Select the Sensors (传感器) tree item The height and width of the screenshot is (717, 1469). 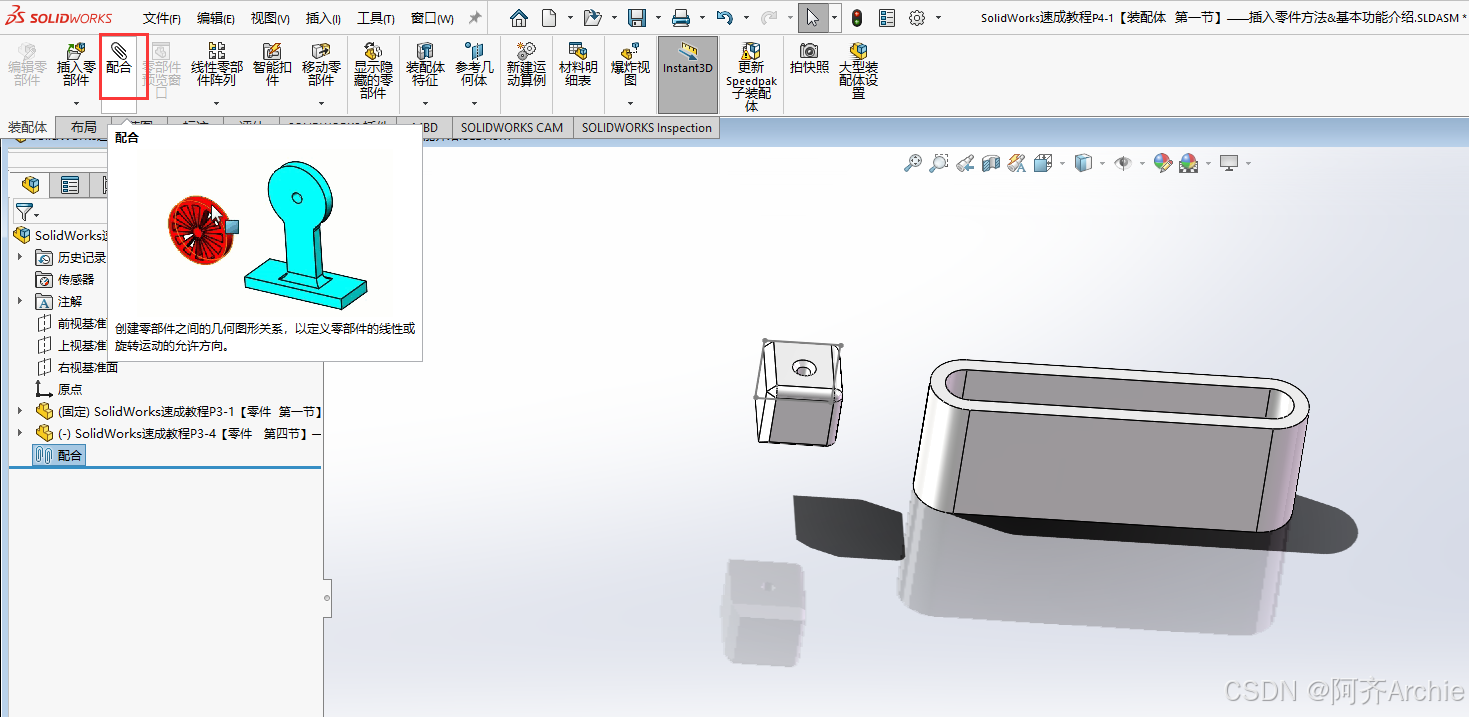click(x=65, y=279)
